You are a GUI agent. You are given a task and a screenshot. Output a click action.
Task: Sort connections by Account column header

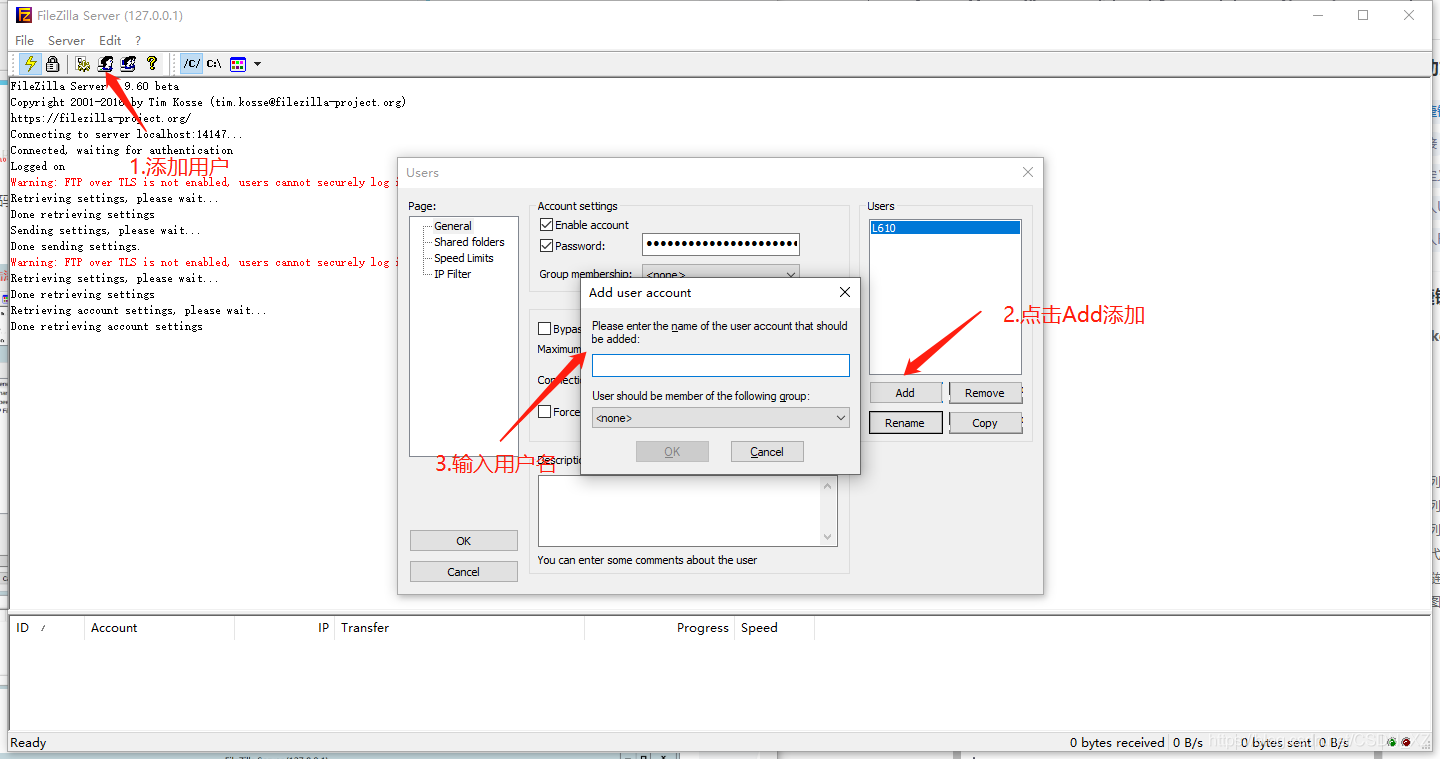point(160,628)
